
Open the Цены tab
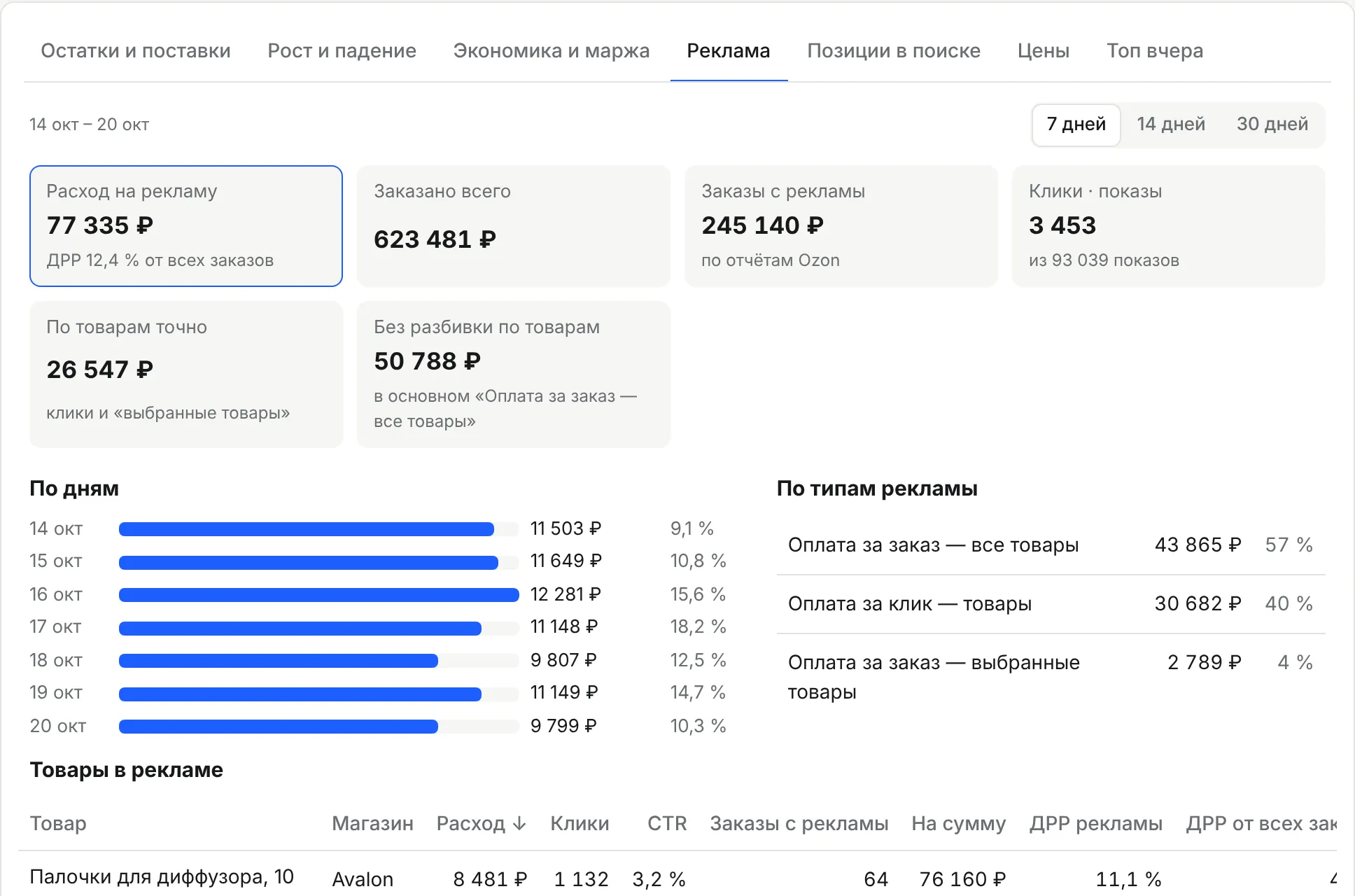(x=1044, y=51)
